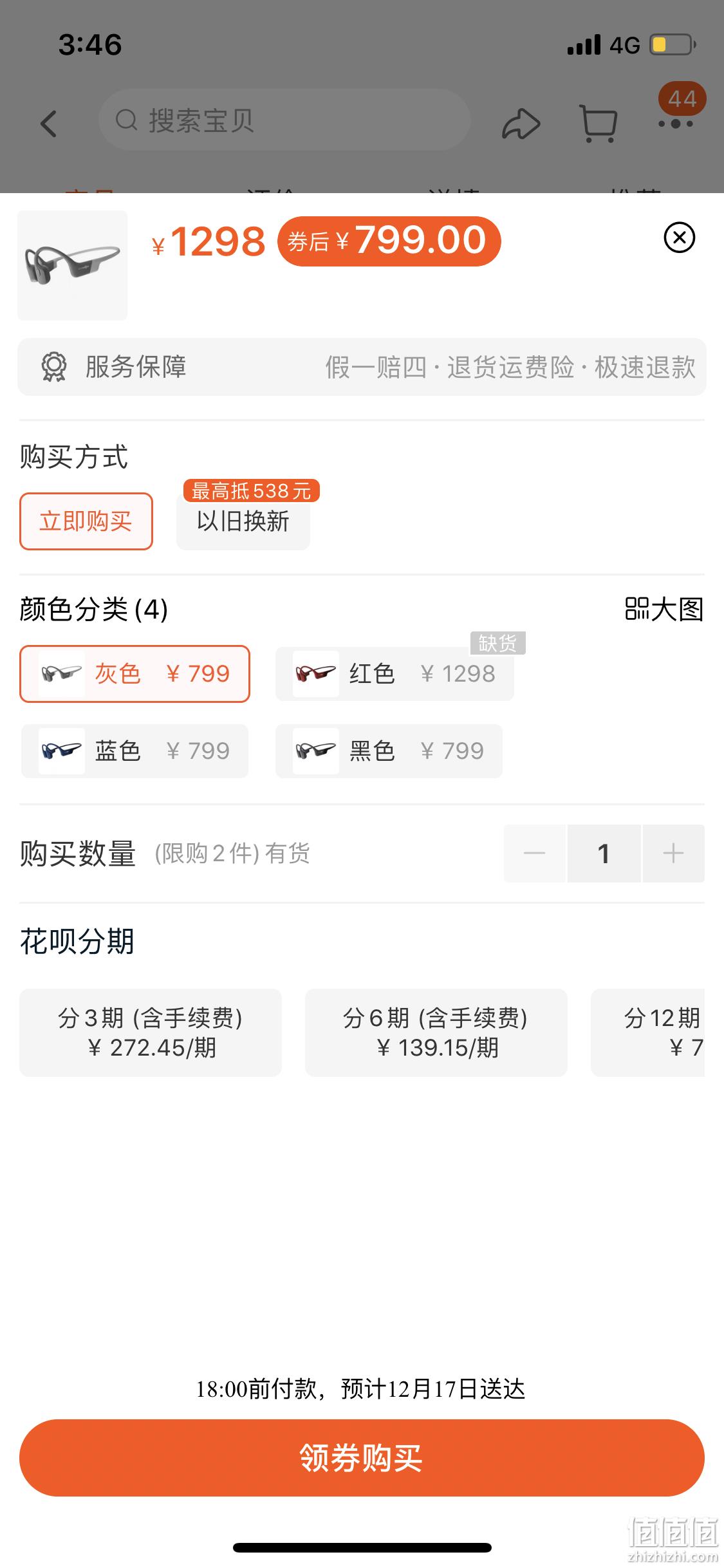Screen dimensions: 724x1568
Task: Select the 灰色 ¥799 color option
Action: click(x=135, y=674)
